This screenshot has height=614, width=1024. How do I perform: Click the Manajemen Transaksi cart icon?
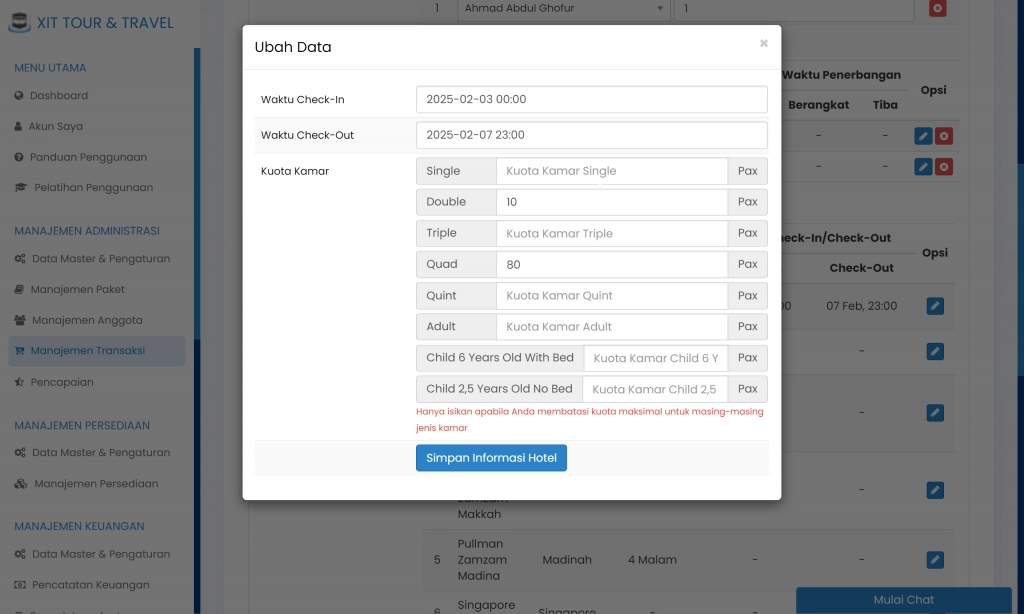coord(19,351)
